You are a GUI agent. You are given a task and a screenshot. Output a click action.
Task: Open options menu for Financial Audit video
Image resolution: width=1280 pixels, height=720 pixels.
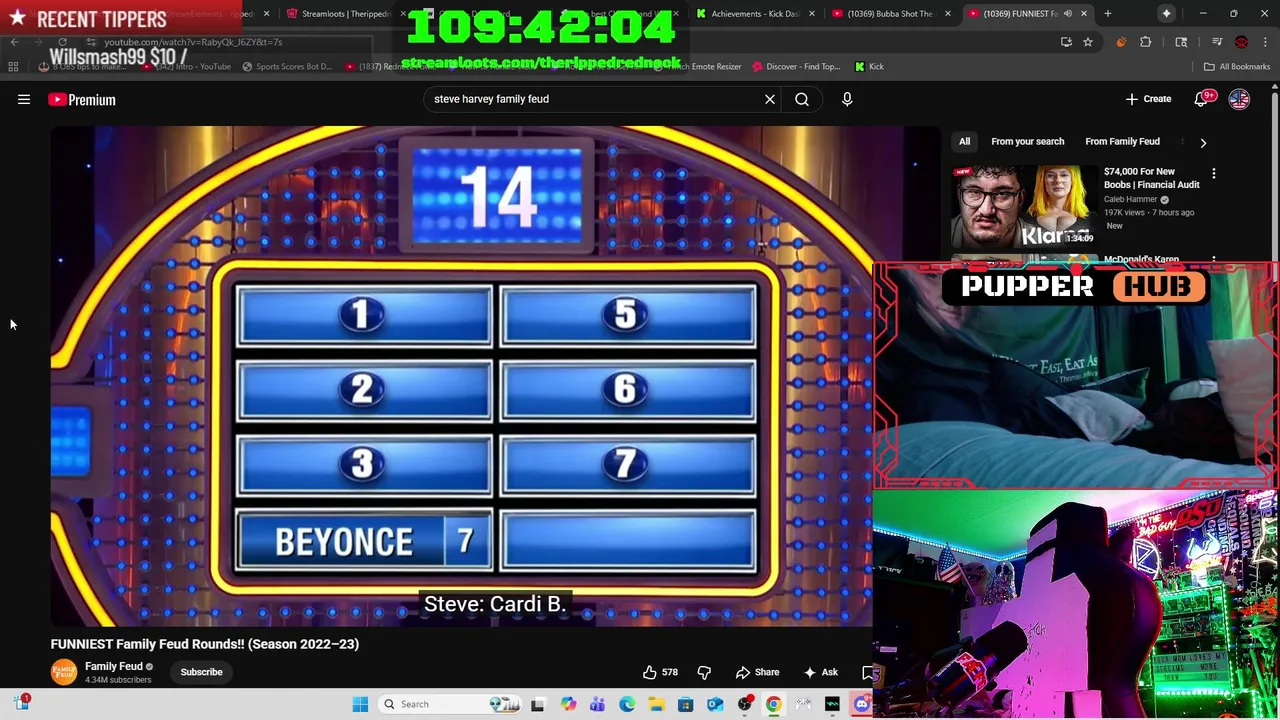pyautogui.click(x=1214, y=174)
